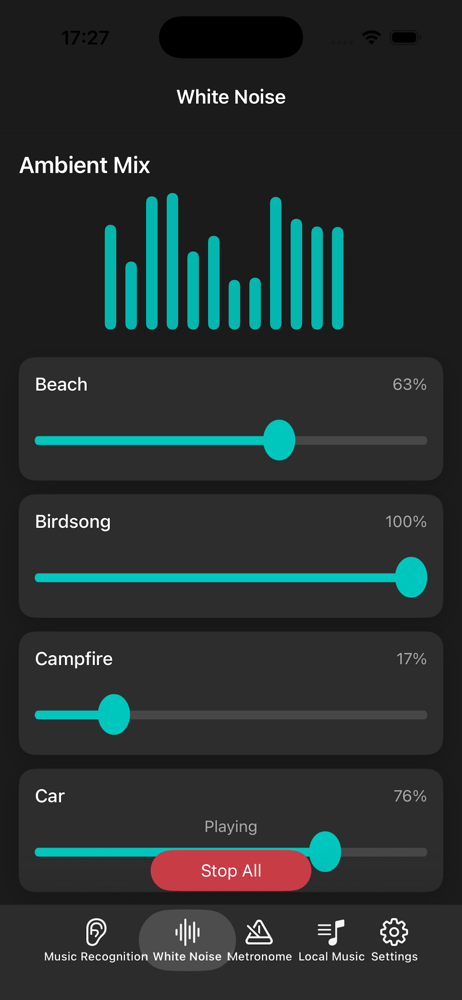Open the Settings gear icon

pyautogui.click(x=394, y=932)
